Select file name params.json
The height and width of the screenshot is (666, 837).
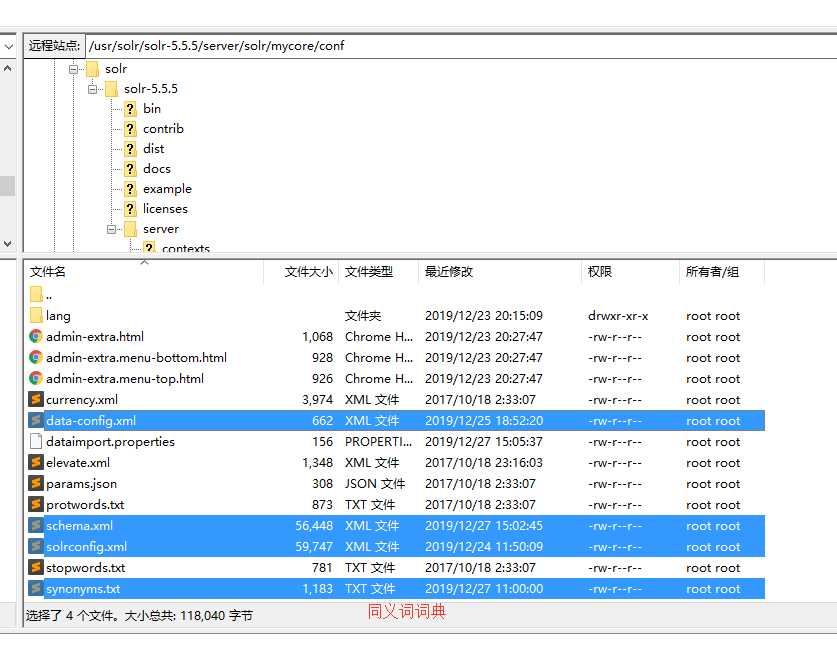tap(82, 484)
